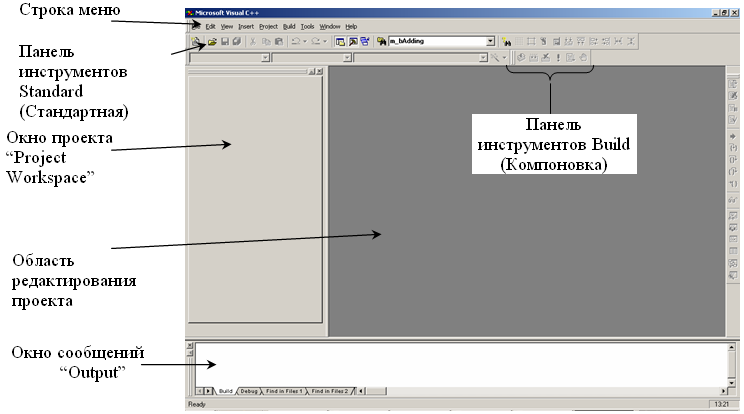
Task: Switch to the Debug output tab
Action: (249, 391)
